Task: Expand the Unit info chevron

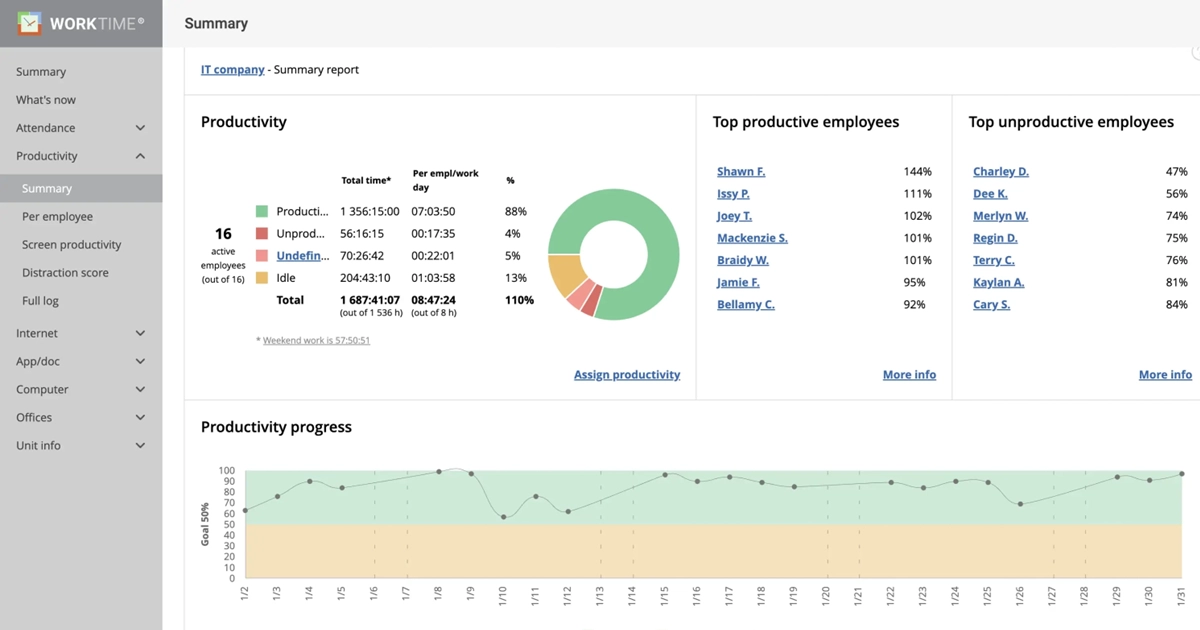Action: click(140, 445)
